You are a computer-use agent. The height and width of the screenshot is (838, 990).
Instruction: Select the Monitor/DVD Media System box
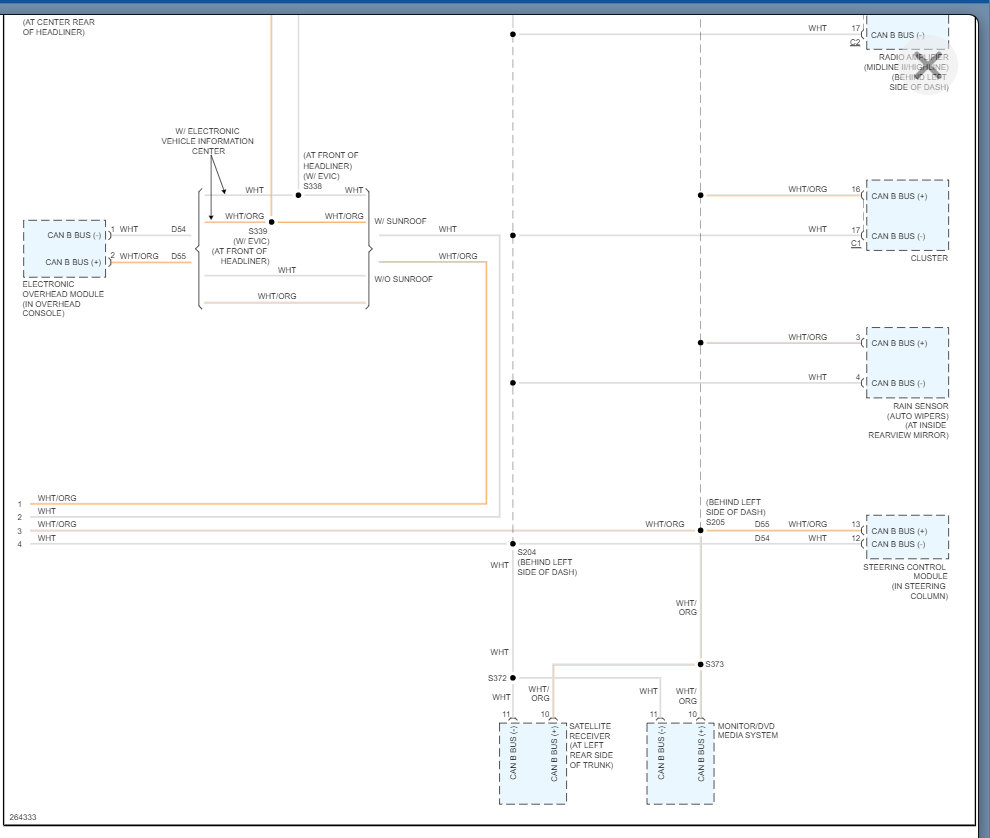(x=681, y=763)
